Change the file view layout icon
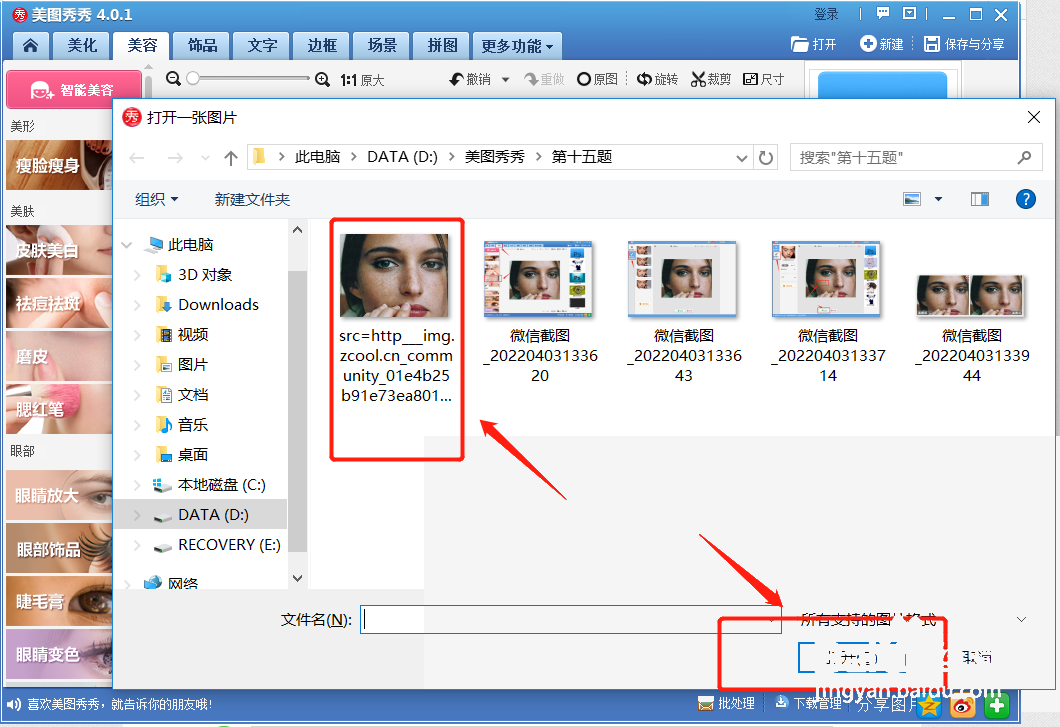The height and width of the screenshot is (727, 1060). click(912, 199)
